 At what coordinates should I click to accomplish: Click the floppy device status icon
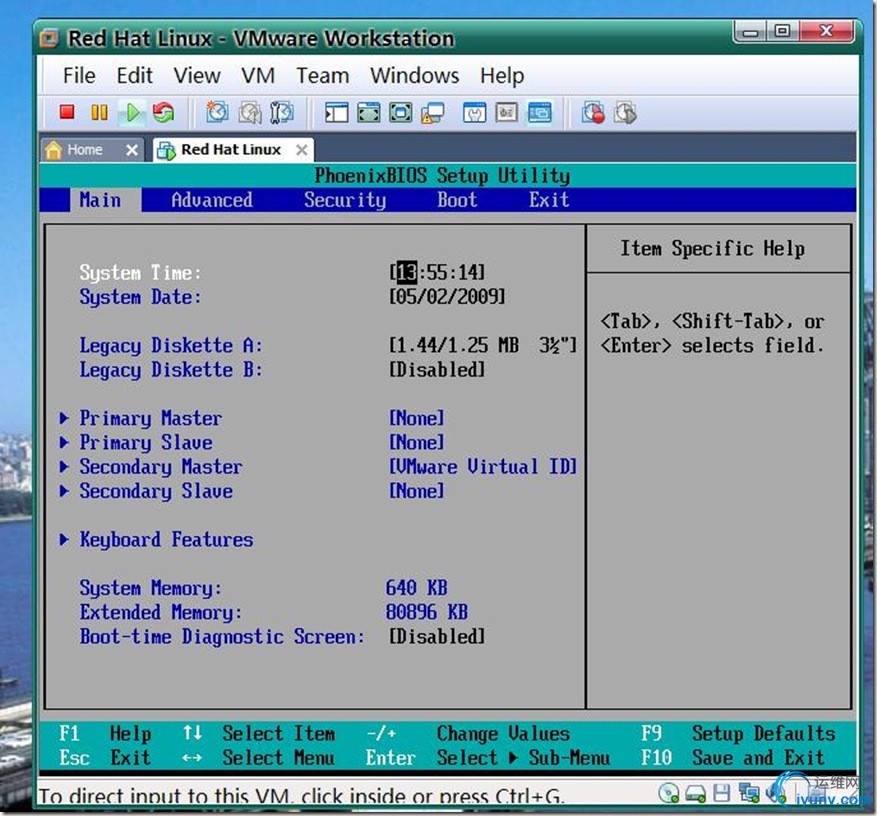[x=722, y=793]
